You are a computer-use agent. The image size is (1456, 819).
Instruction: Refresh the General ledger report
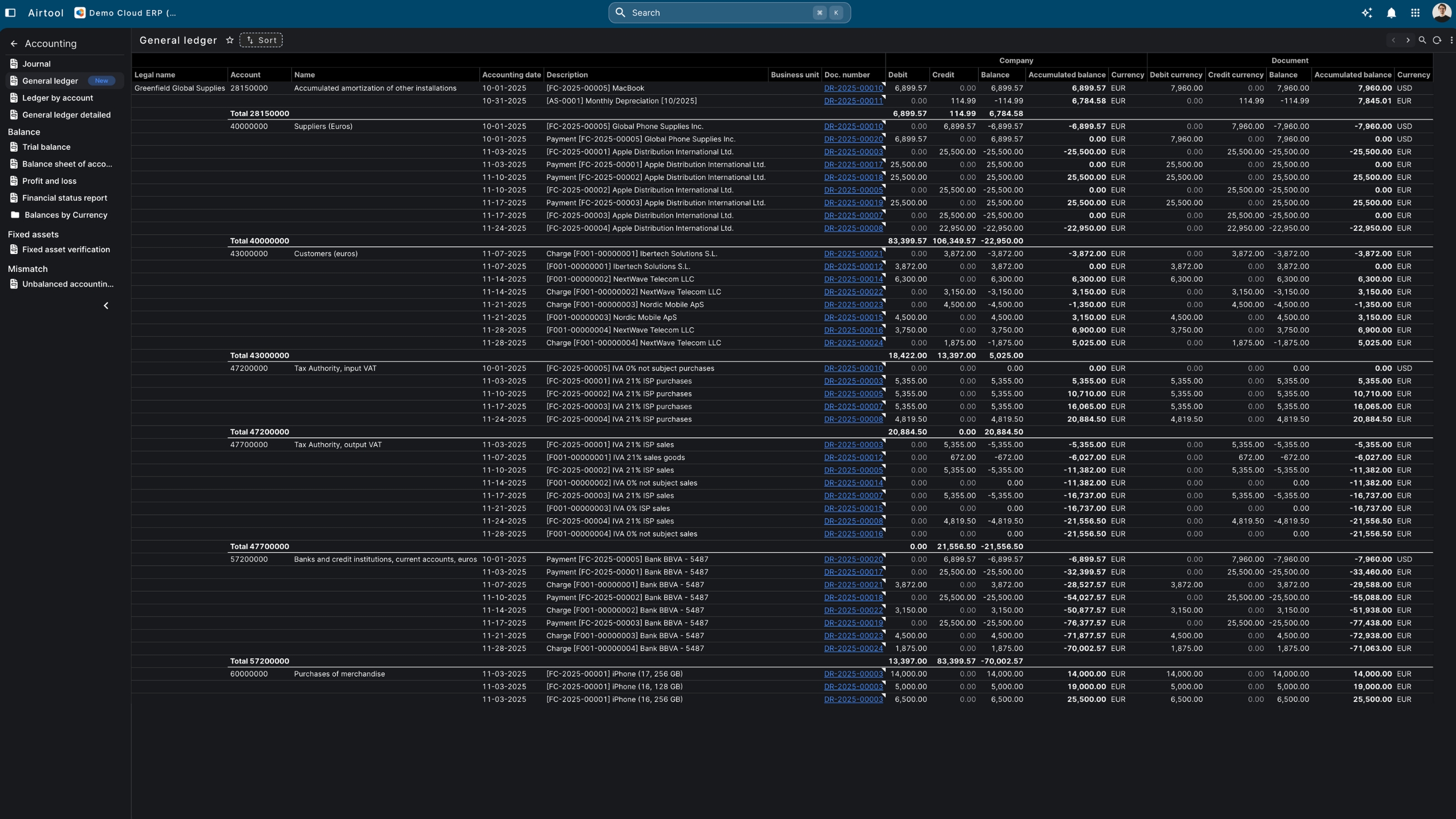[x=1437, y=40]
